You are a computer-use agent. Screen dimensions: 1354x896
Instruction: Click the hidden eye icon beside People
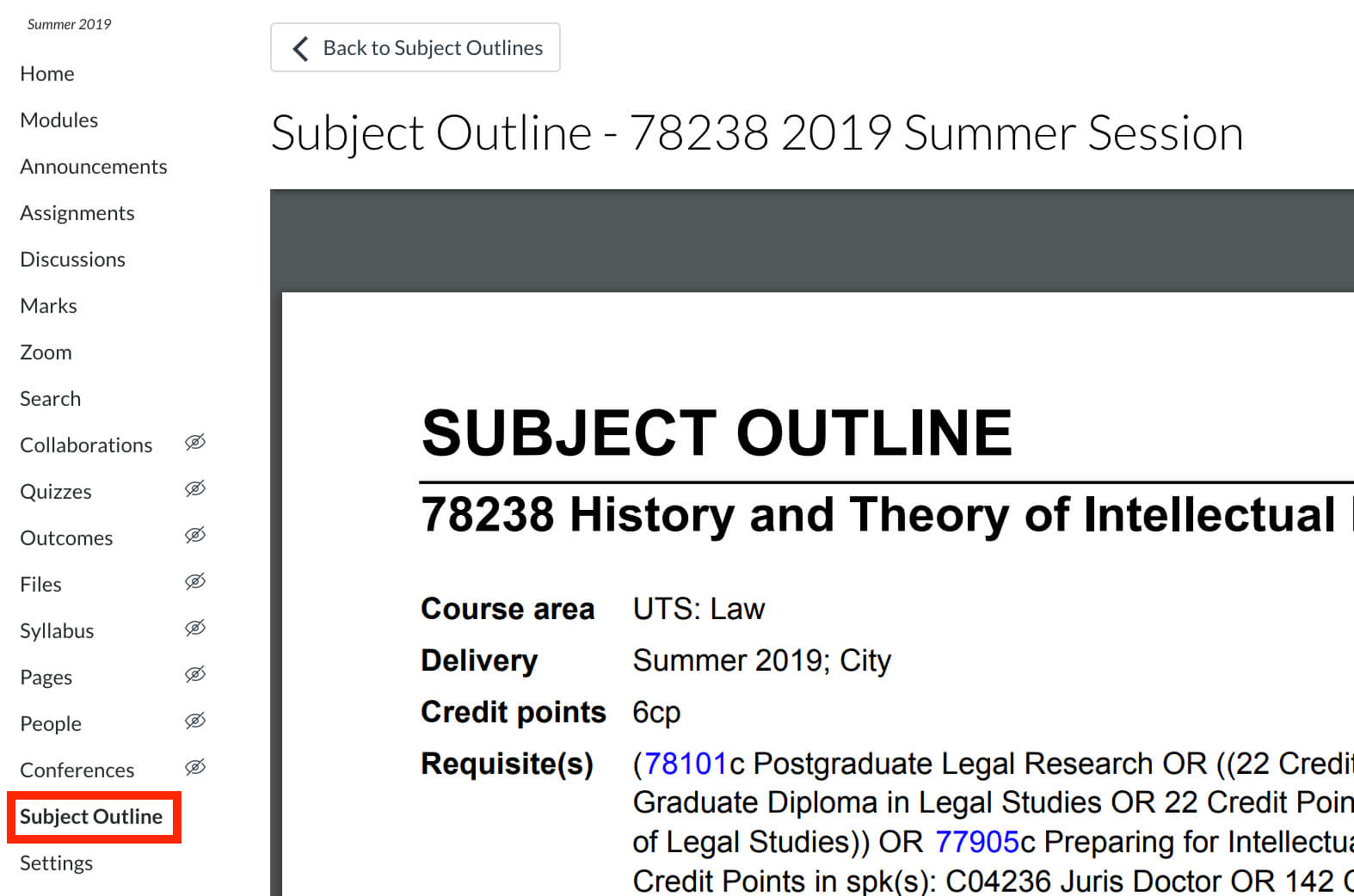195,721
